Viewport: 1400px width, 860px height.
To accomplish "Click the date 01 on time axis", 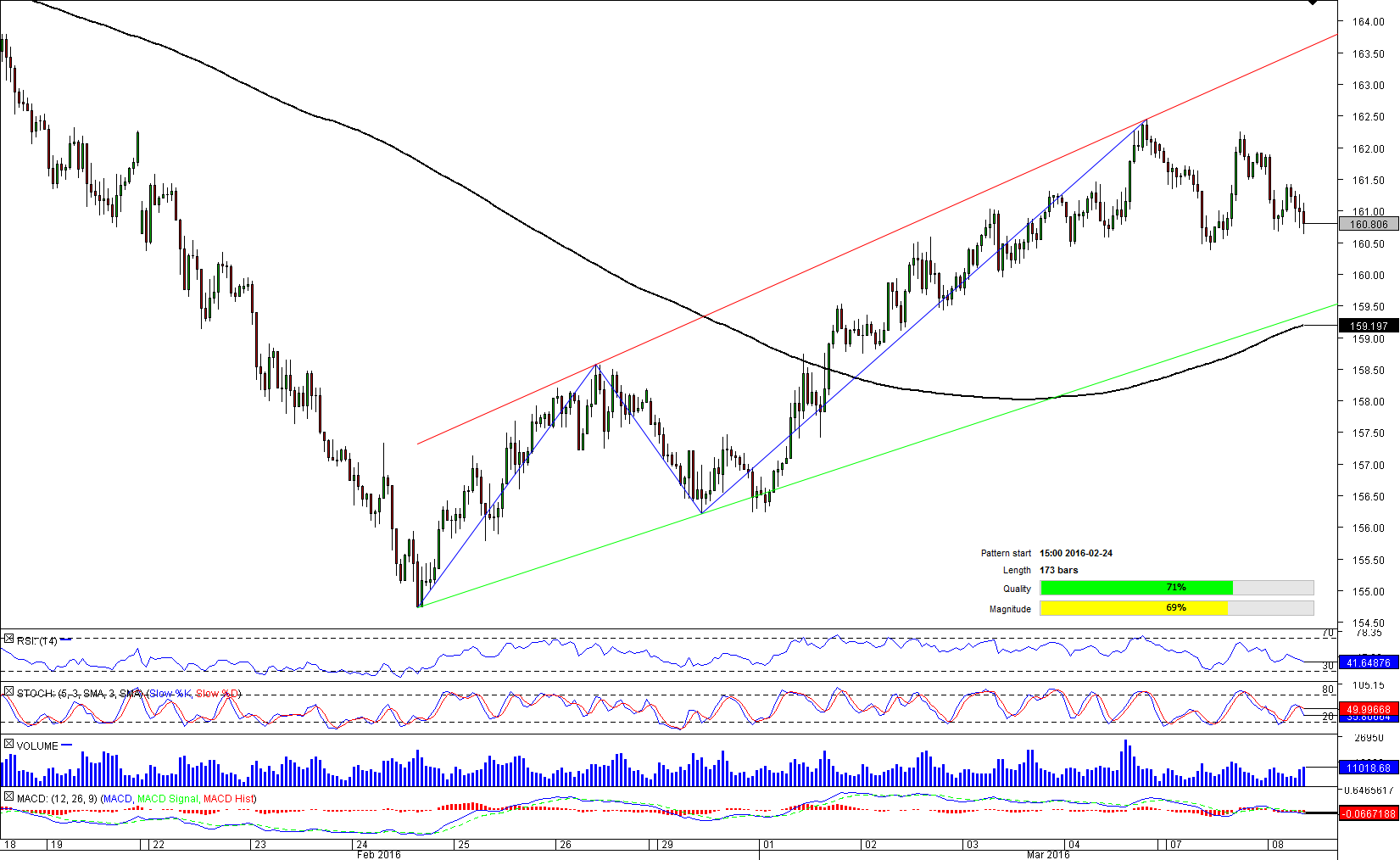I will tap(768, 845).
